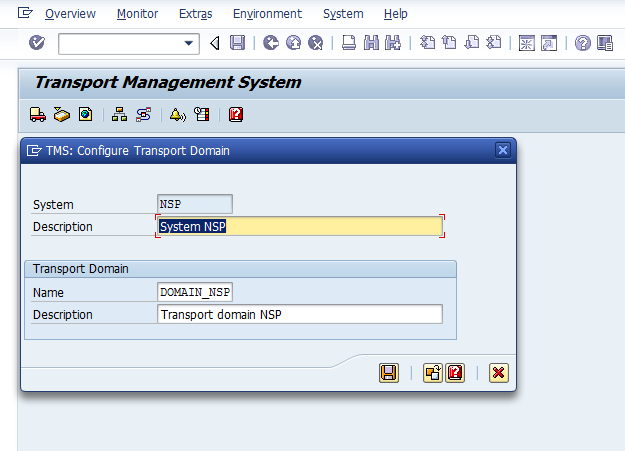Viewport: 625px width, 451px height.
Task: Click the green checkmark Enter icon
Action: (x=37, y=43)
